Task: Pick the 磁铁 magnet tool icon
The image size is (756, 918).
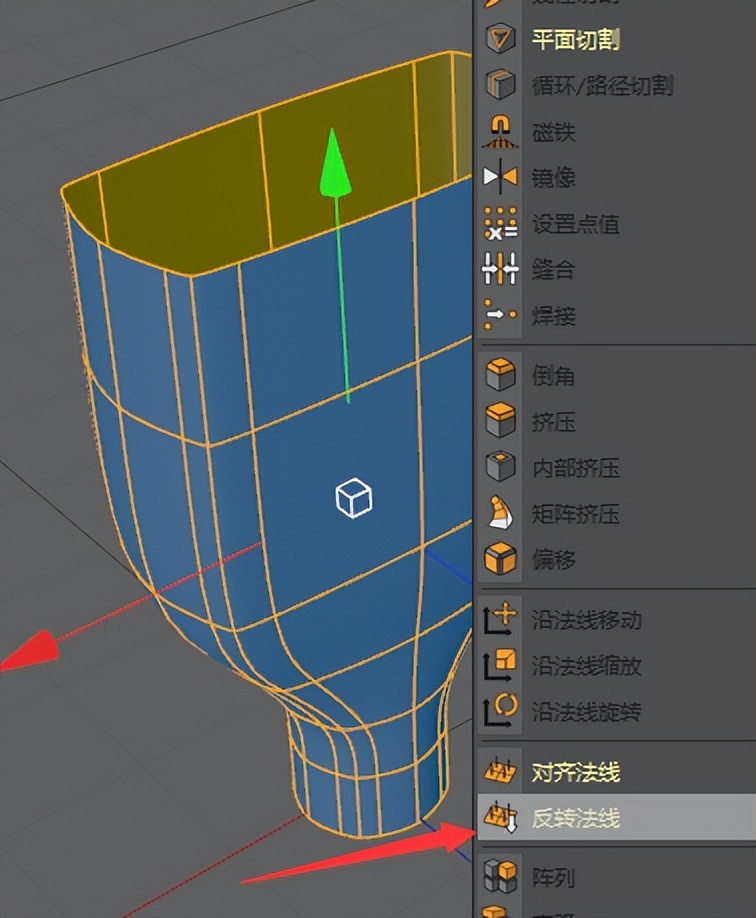Action: click(x=500, y=131)
